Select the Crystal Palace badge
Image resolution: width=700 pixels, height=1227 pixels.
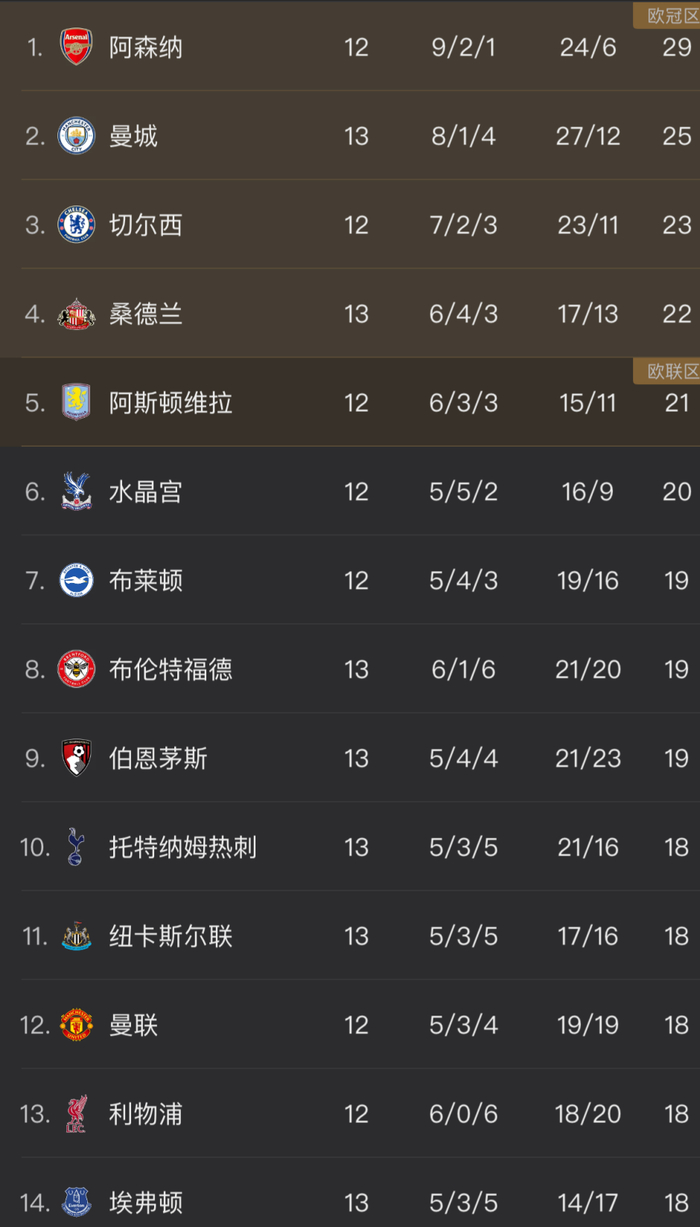point(74,492)
